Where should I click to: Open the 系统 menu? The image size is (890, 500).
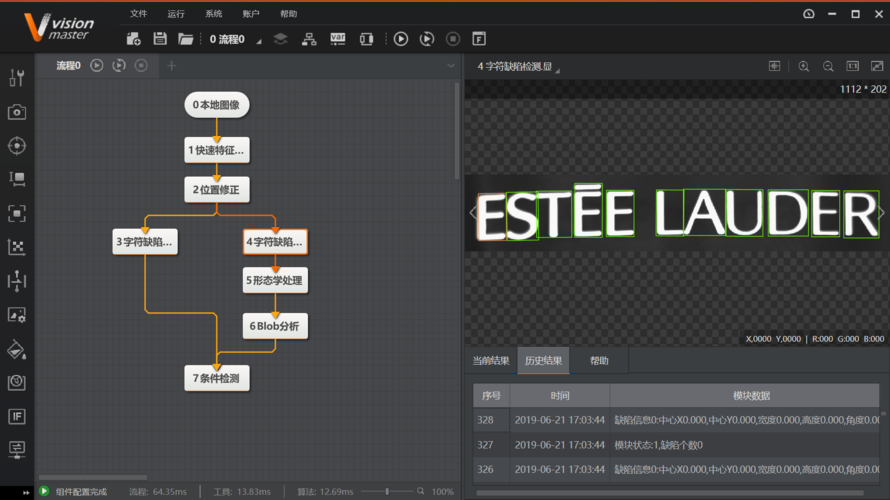(214, 14)
